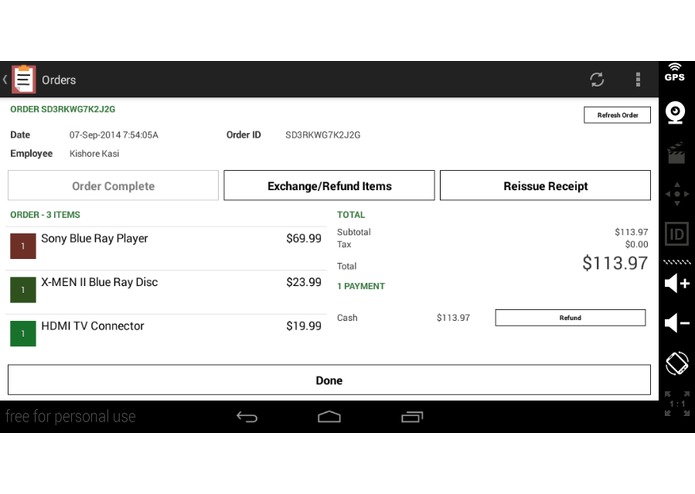Viewport: 695px width, 494px height.
Task: Click the 1 PAYMENT heading
Action: [361, 286]
